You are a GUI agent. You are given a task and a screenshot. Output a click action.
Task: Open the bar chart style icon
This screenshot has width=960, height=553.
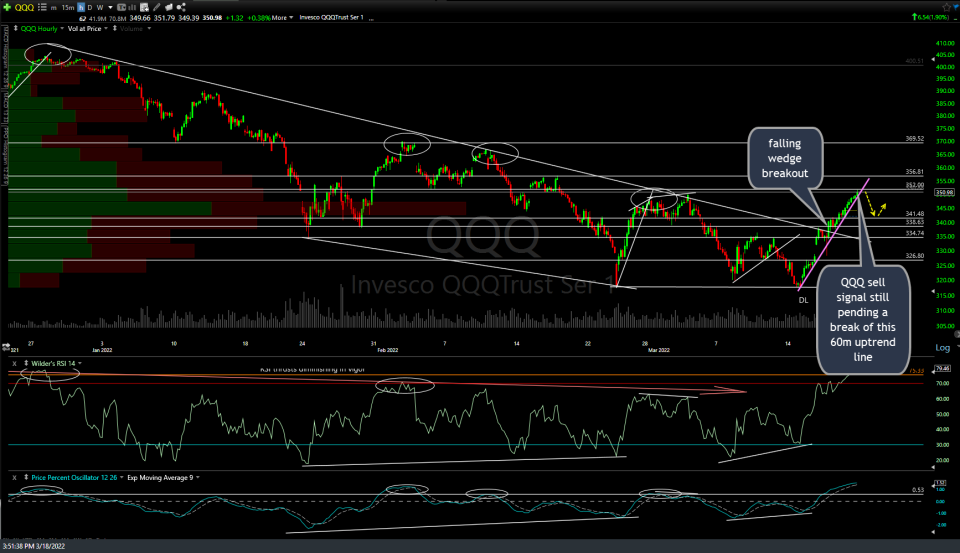(132, 7)
